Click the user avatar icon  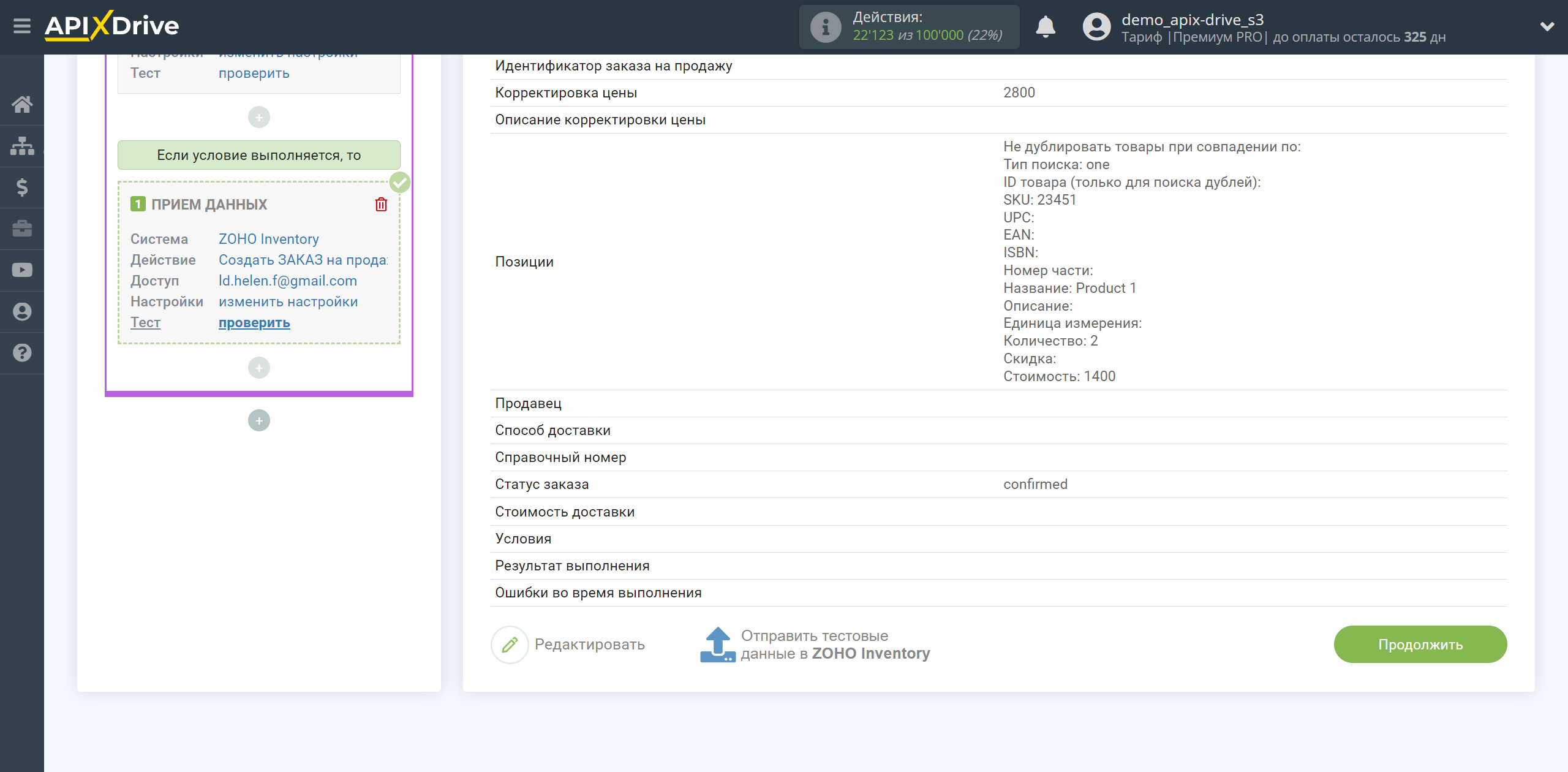point(1096,27)
